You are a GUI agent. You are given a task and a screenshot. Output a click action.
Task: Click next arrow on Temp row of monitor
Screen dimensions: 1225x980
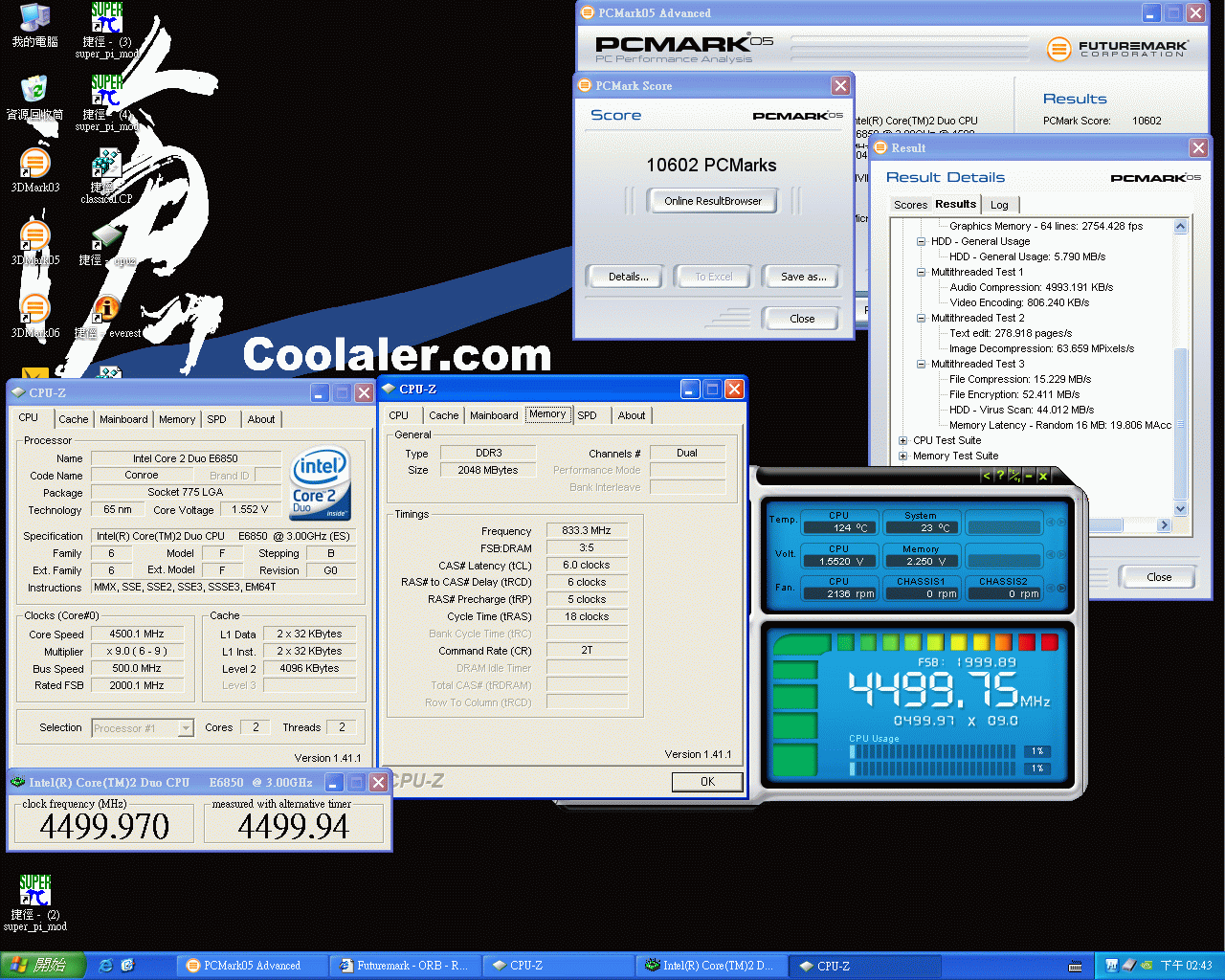pyautogui.click(x=1060, y=523)
